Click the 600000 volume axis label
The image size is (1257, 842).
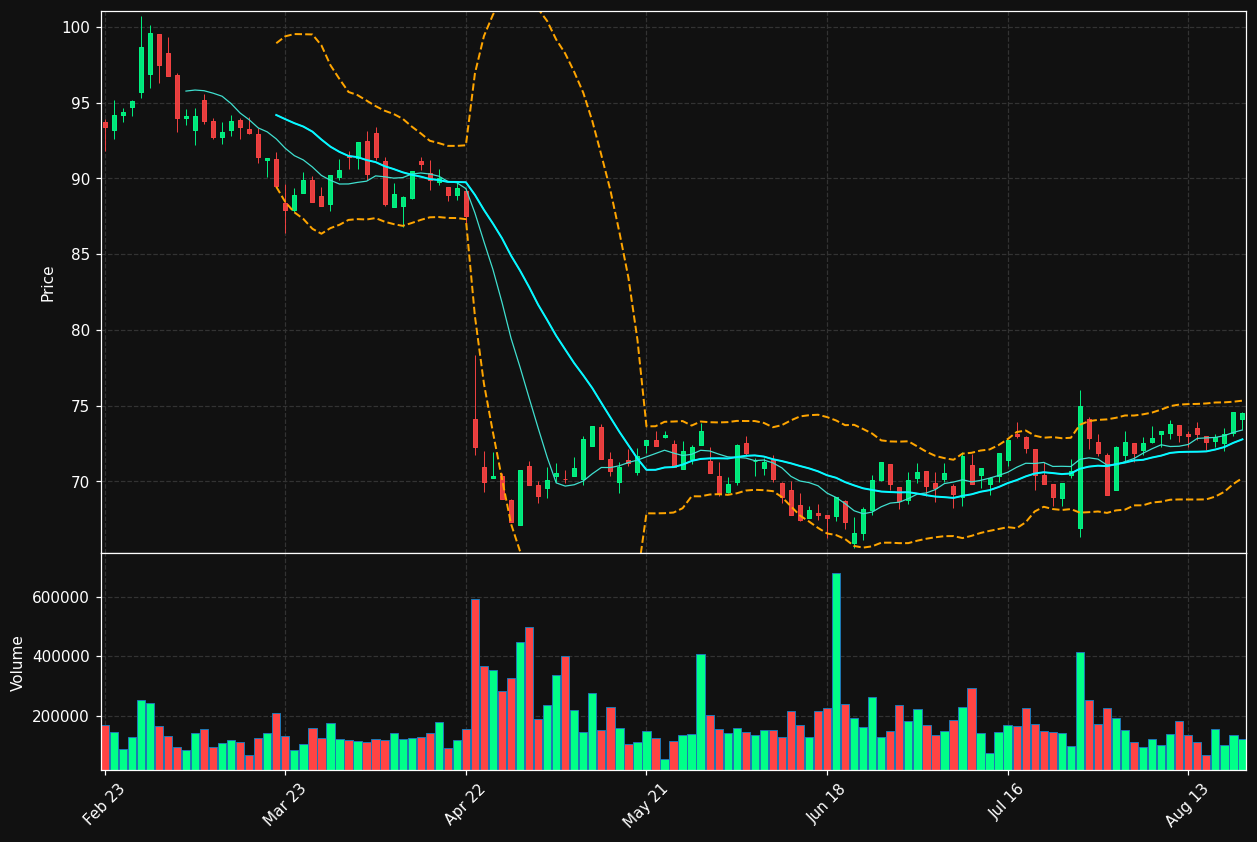pos(61,598)
